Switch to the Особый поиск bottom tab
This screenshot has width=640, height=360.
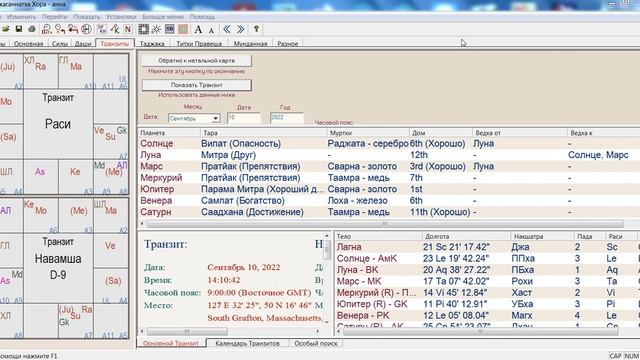tap(316, 344)
